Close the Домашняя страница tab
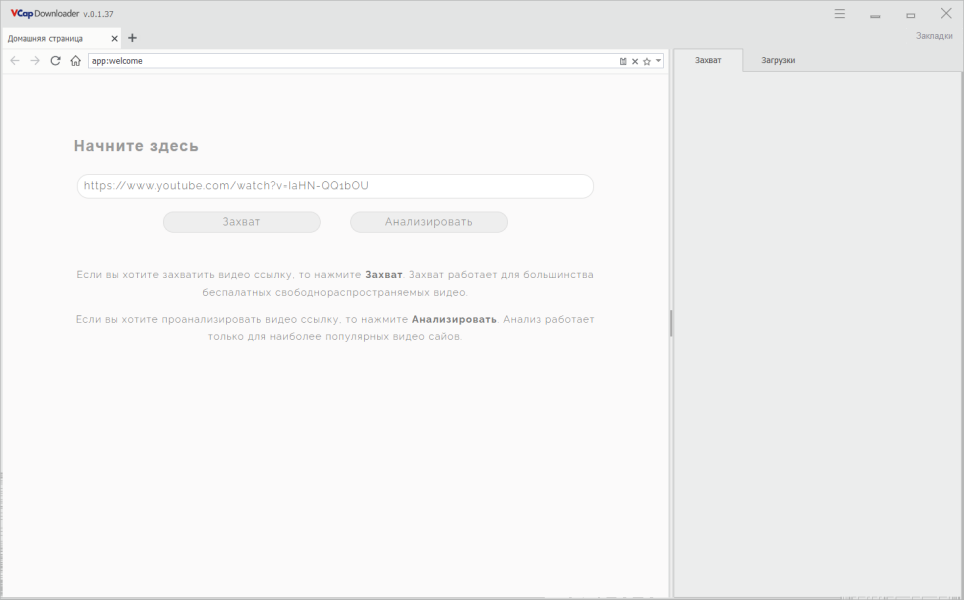The image size is (964, 600). coord(114,38)
